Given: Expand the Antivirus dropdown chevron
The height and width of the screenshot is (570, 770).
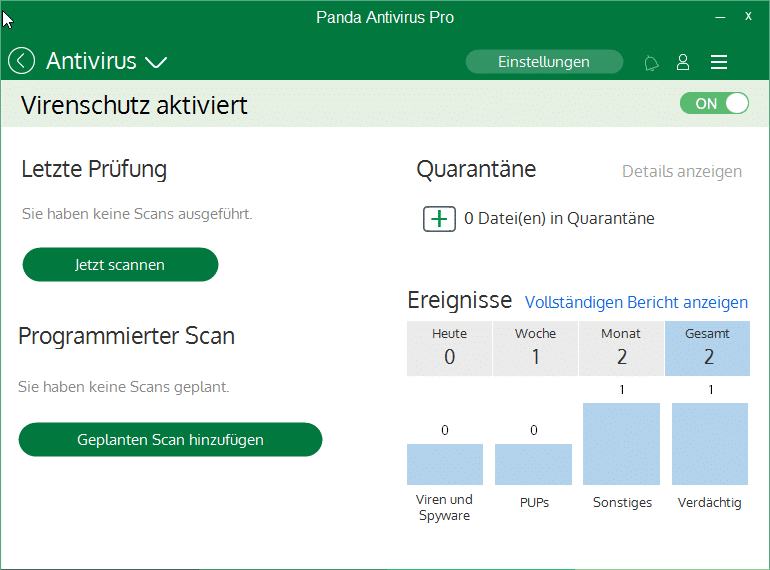Looking at the screenshot, I should pos(155,62).
